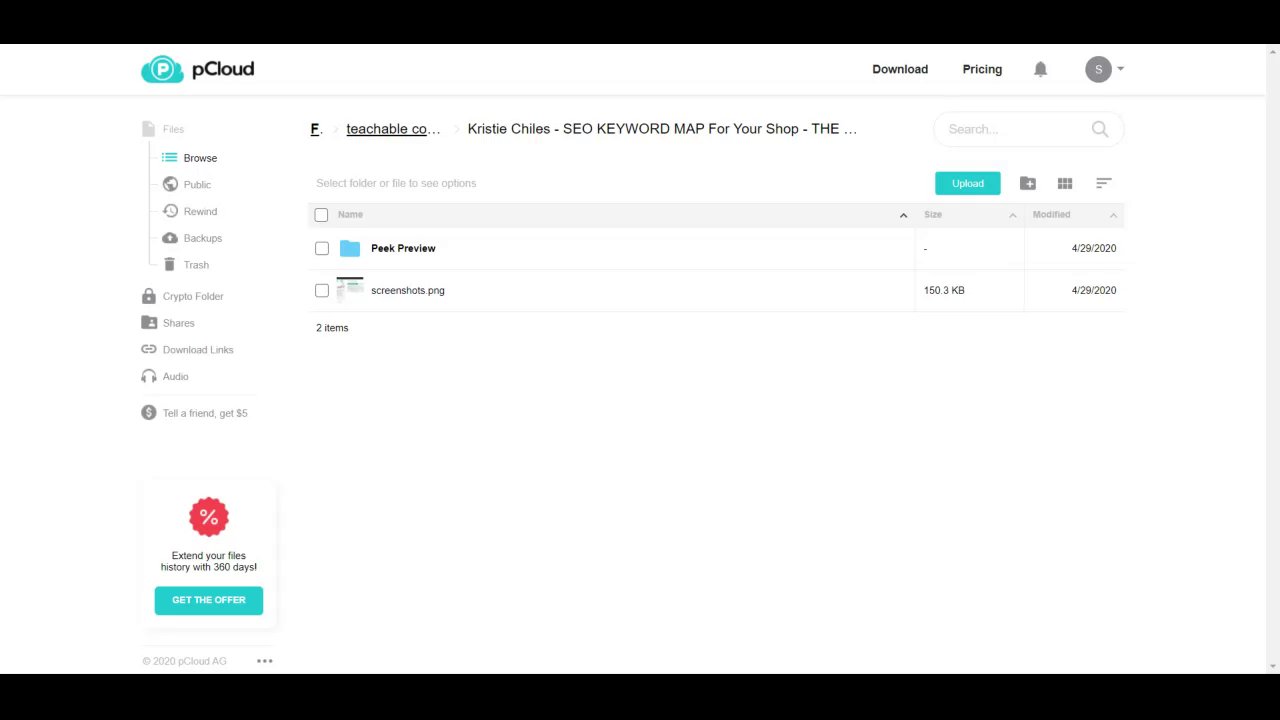This screenshot has width=1280, height=720.
Task: Click the Download Links chain icon
Action: [x=149, y=349]
